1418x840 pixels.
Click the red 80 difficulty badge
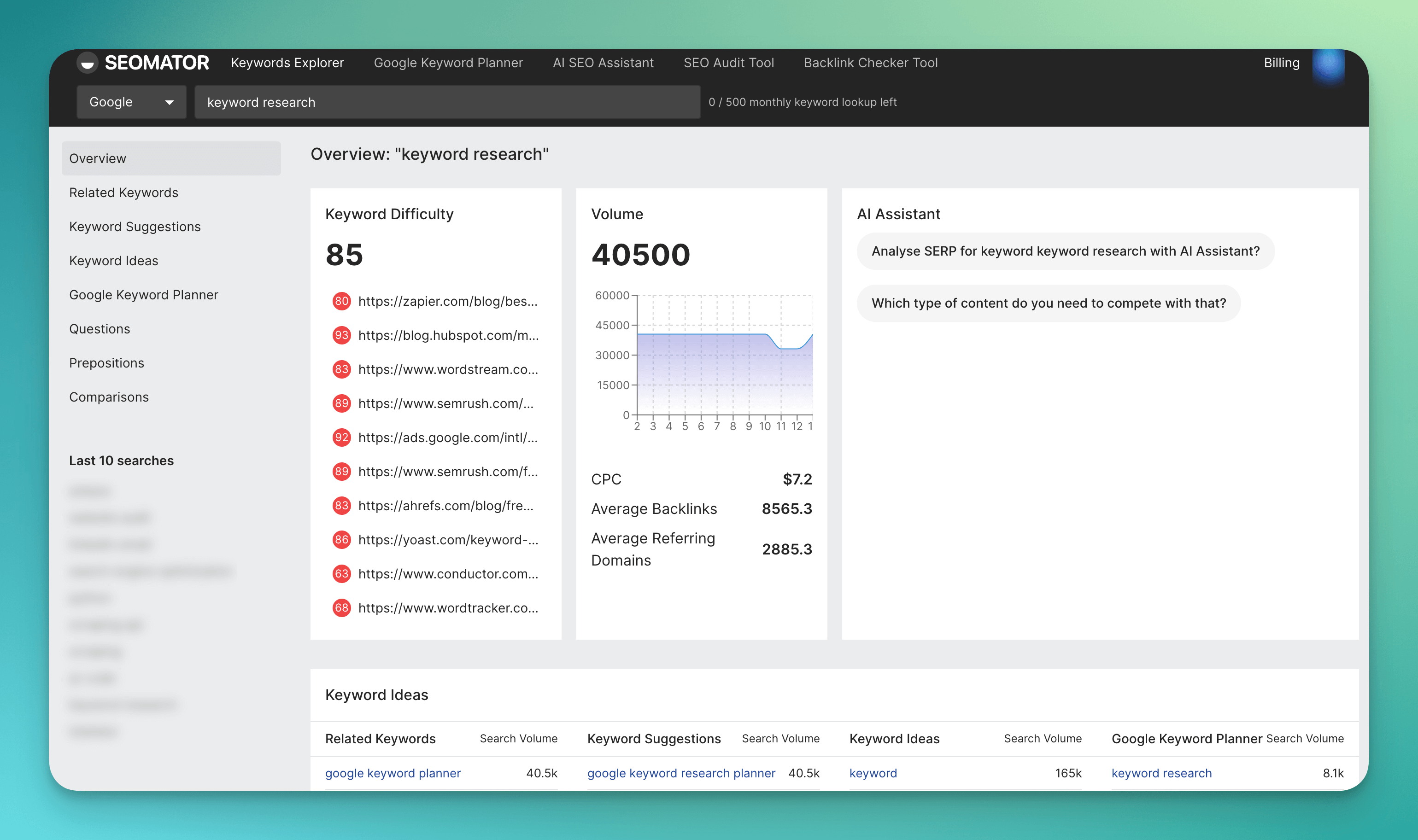pyautogui.click(x=341, y=301)
